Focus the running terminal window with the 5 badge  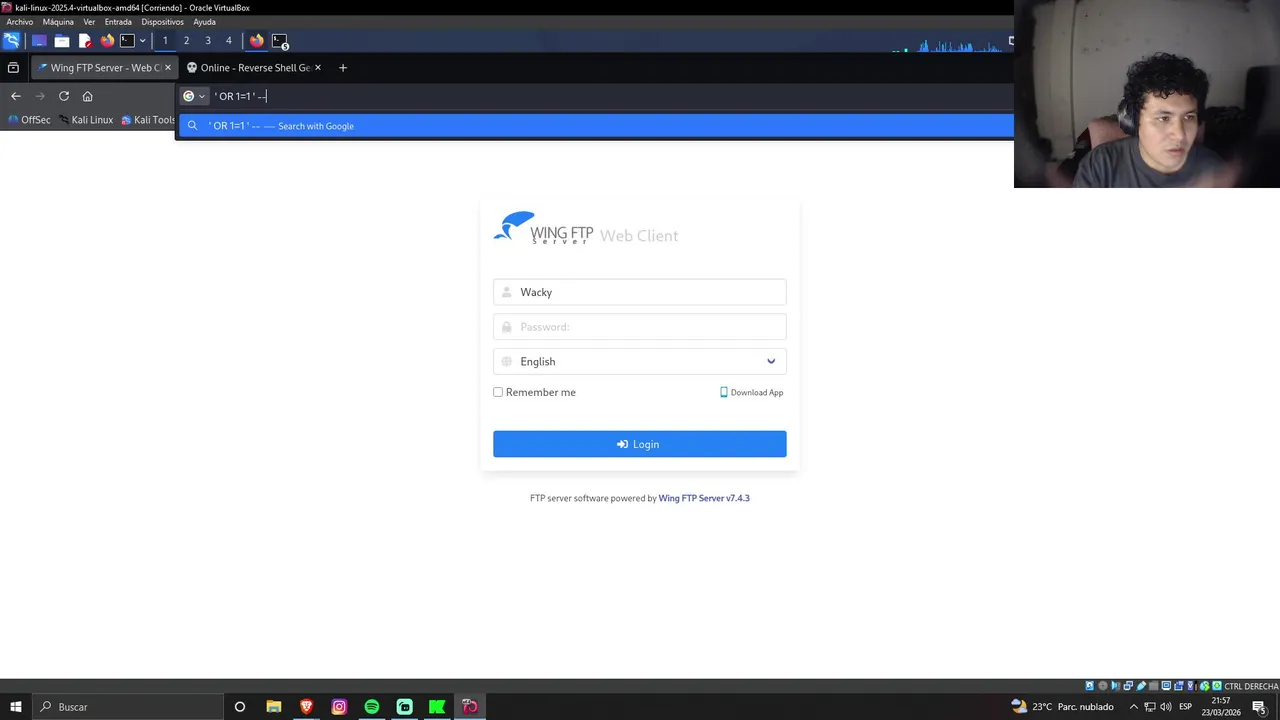(280, 41)
